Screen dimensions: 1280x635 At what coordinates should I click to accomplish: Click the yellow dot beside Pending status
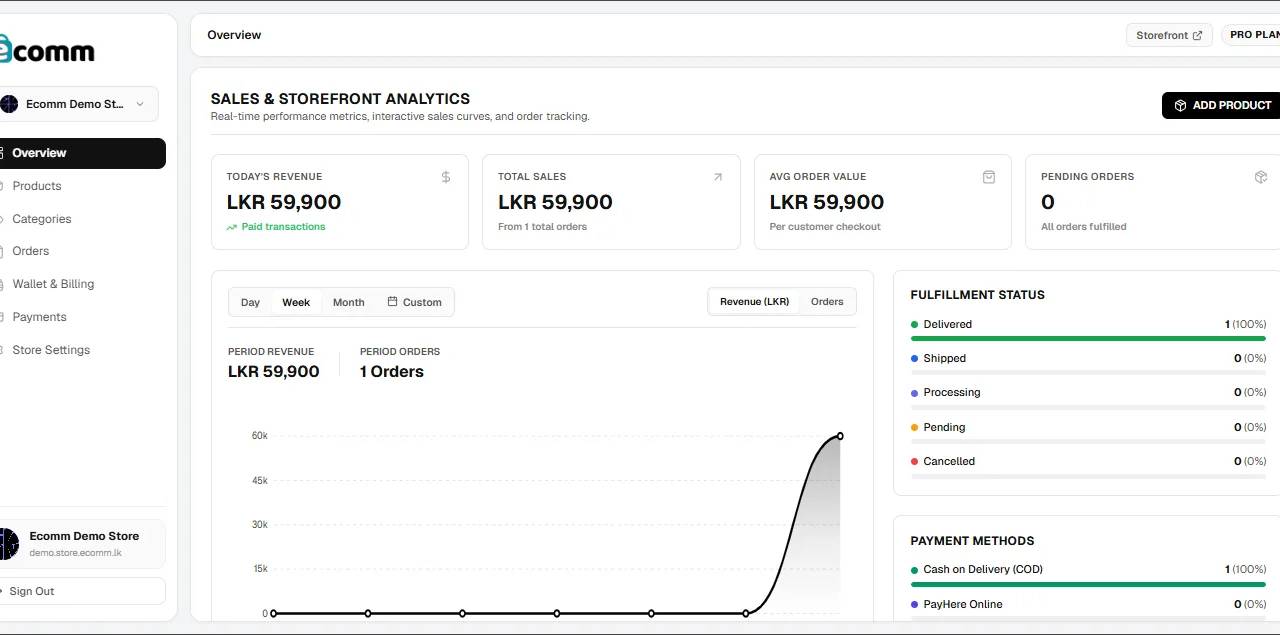tap(914, 427)
